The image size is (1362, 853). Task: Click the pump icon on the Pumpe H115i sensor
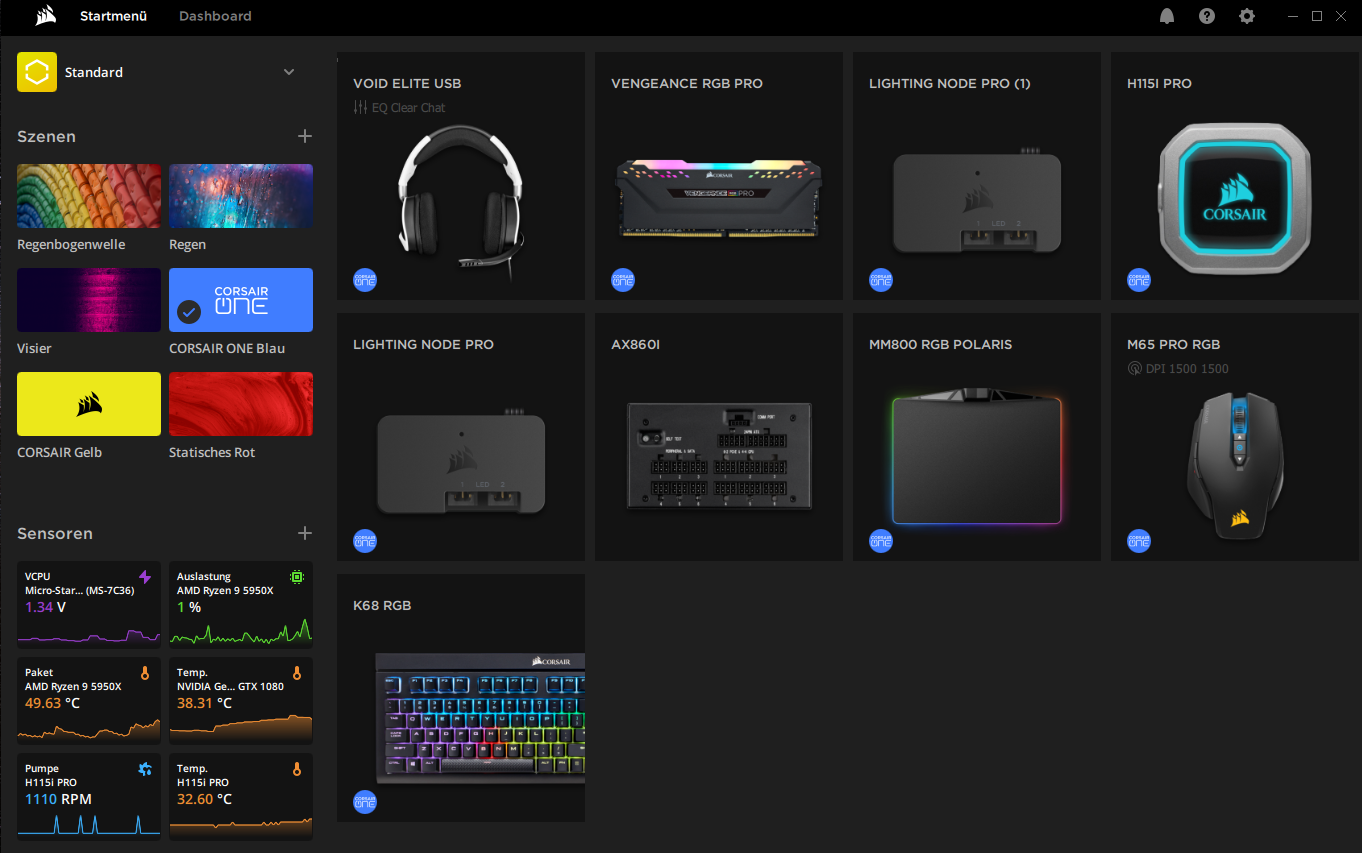145,767
